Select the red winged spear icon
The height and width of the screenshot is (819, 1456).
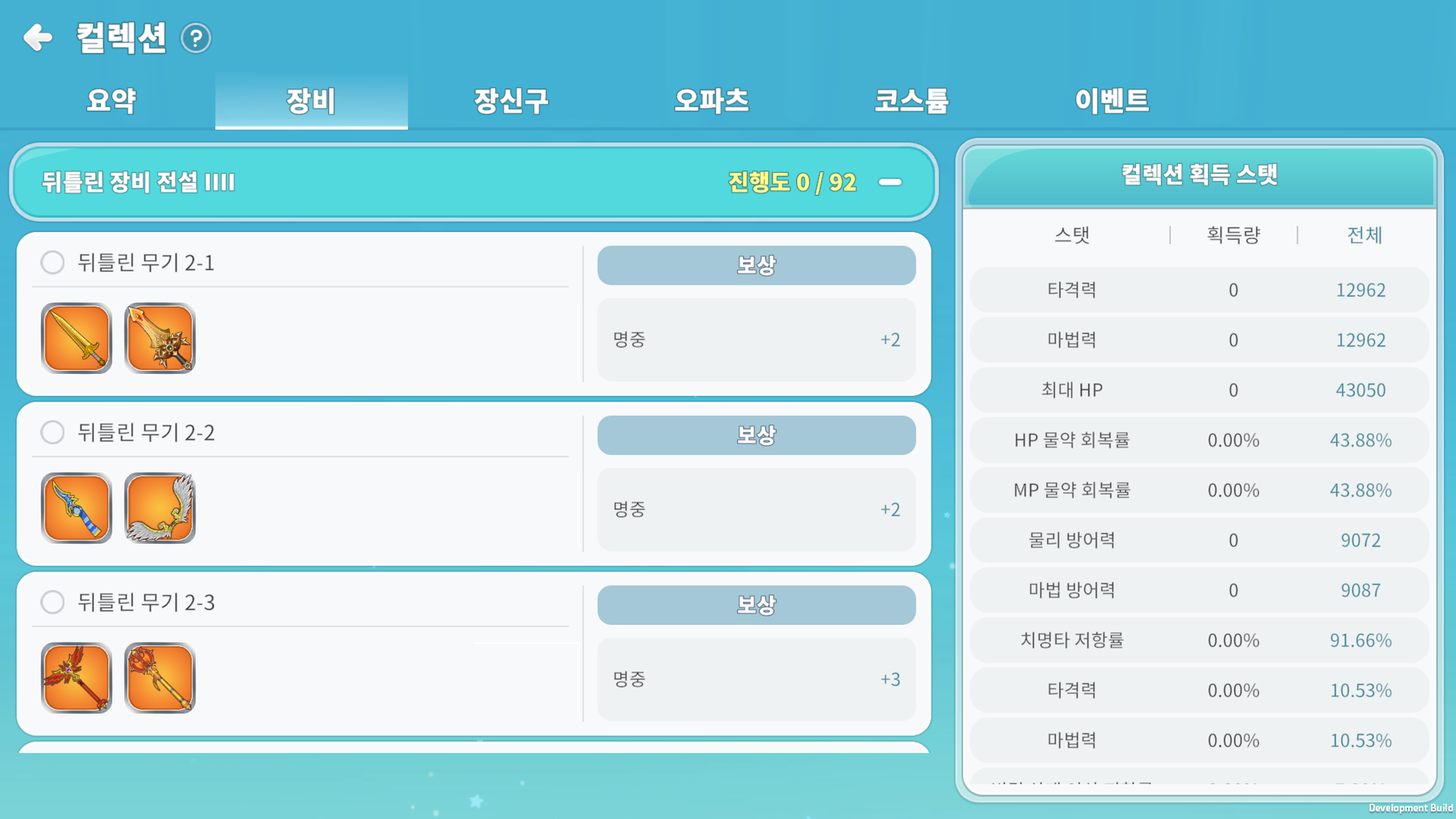(x=76, y=678)
